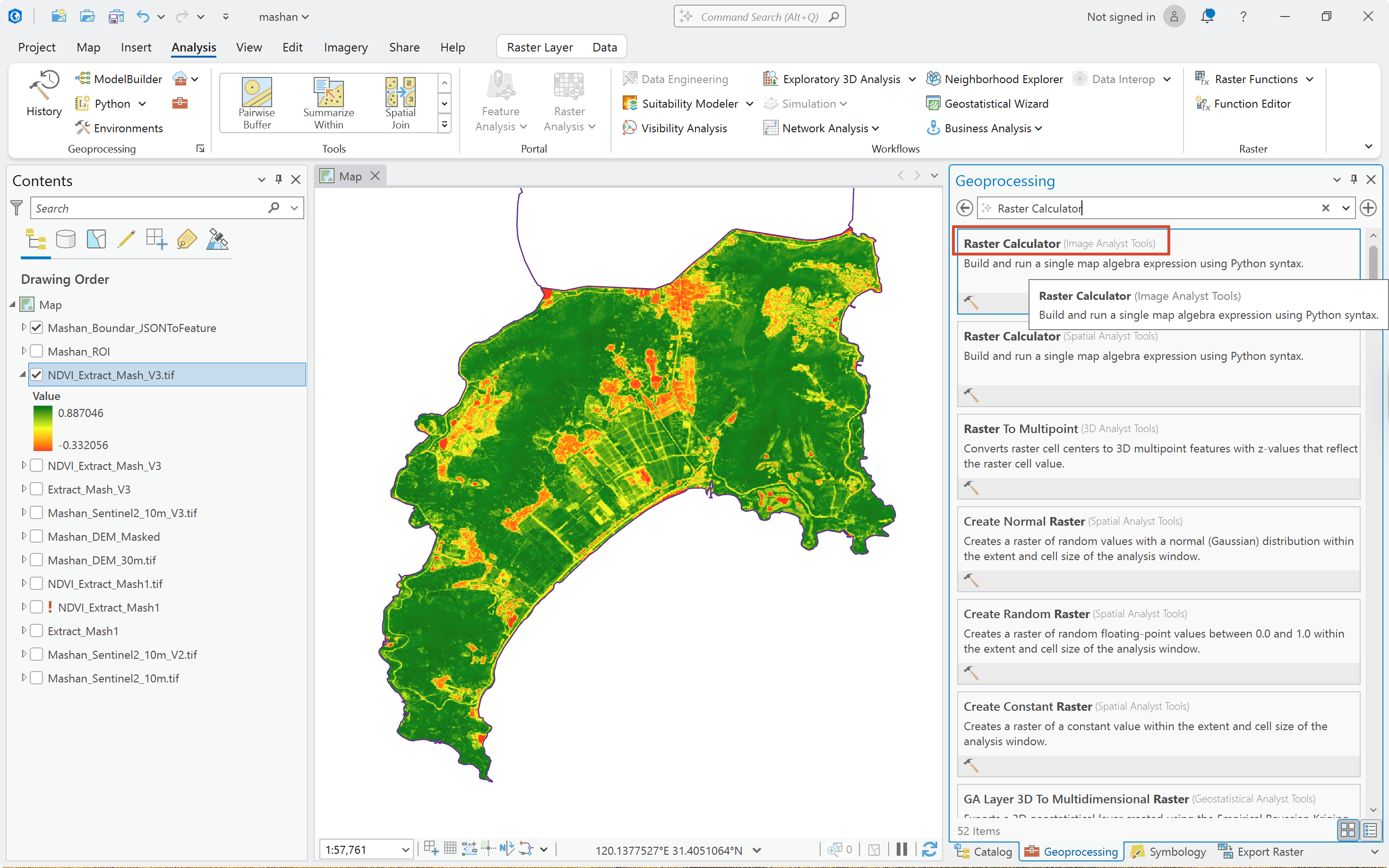Screen dimensions: 1389x868
Task: Turn on the Extract_Mash_V3 layer
Action: pos(37,489)
